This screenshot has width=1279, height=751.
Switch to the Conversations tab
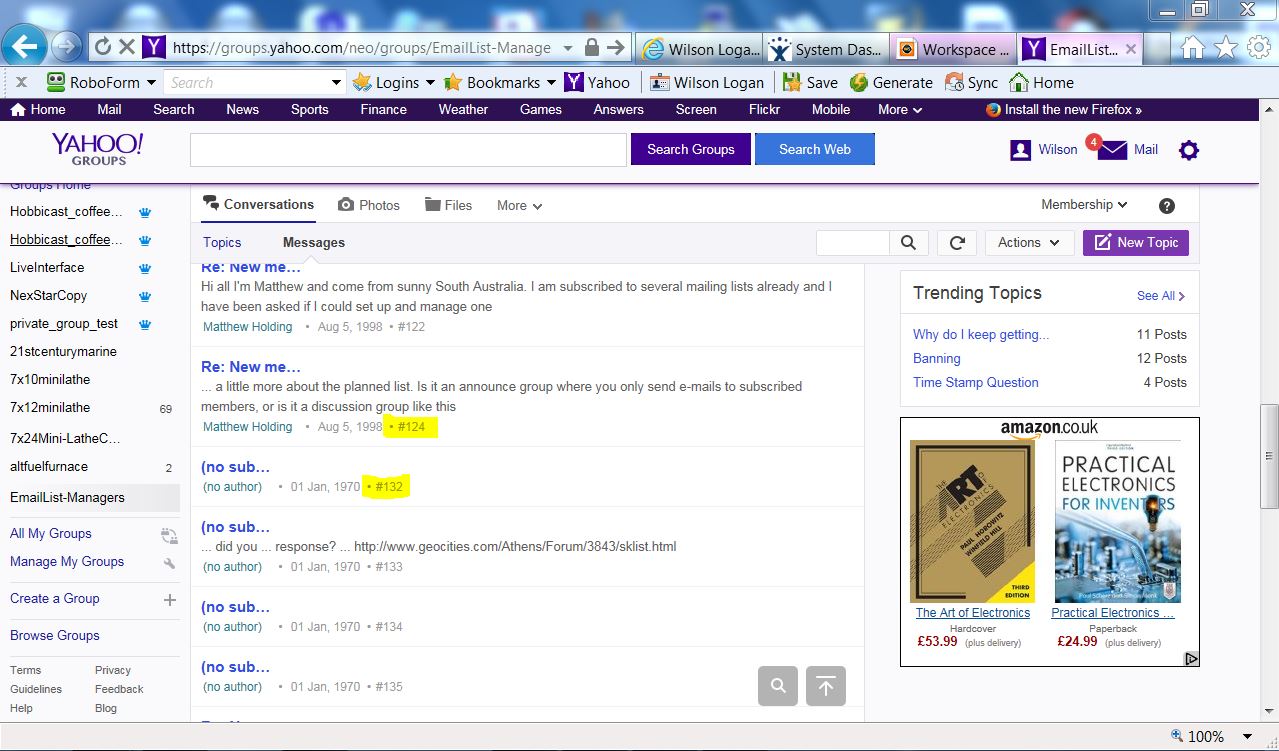[x=259, y=205]
